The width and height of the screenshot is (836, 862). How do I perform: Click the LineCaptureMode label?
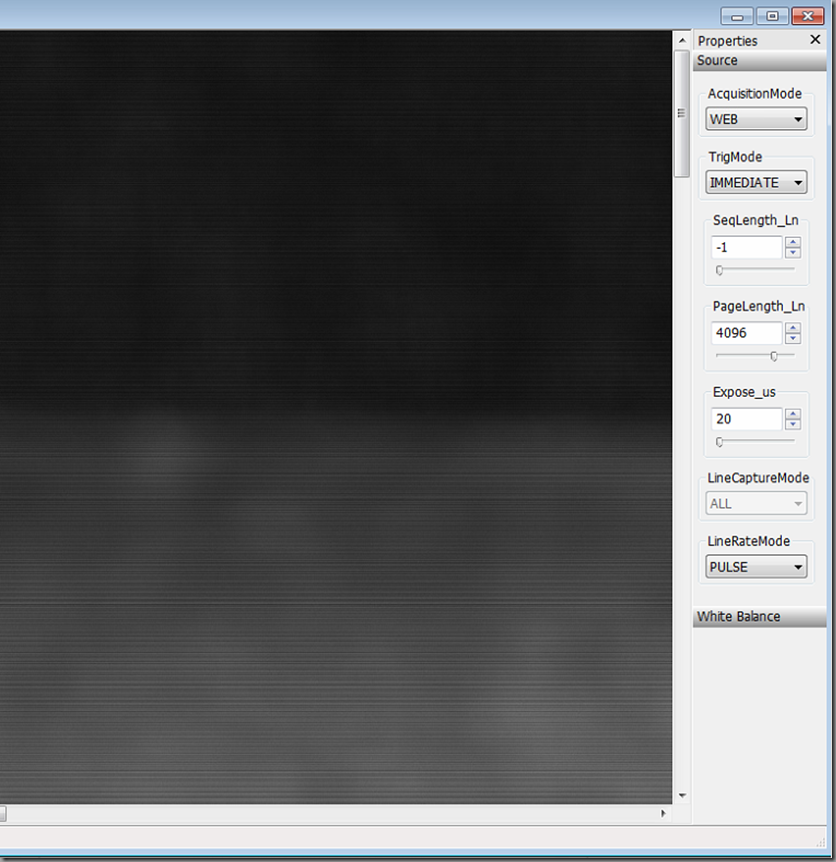click(758, 478)
